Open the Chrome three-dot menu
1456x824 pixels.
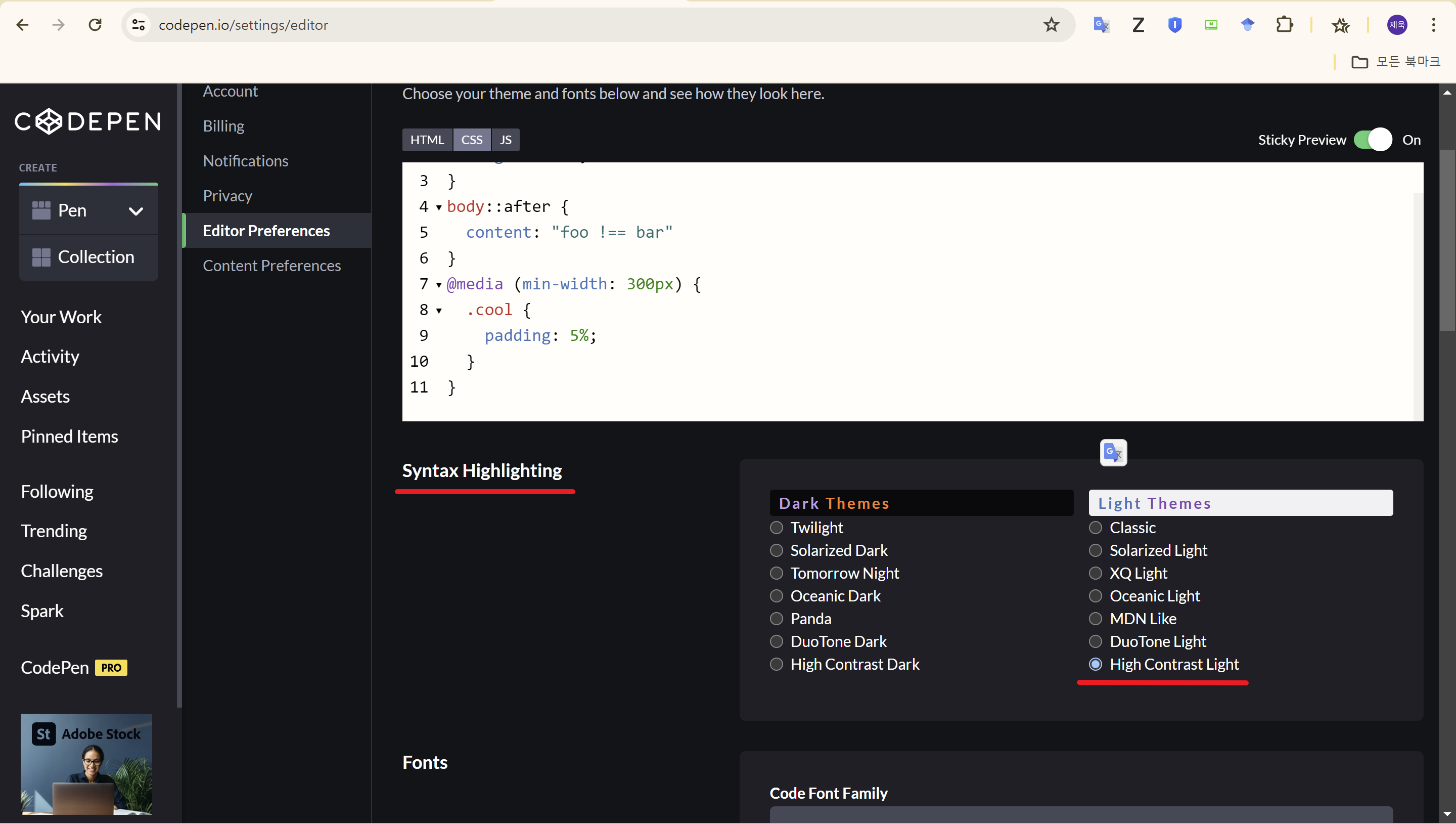(x=1433, y=25)
